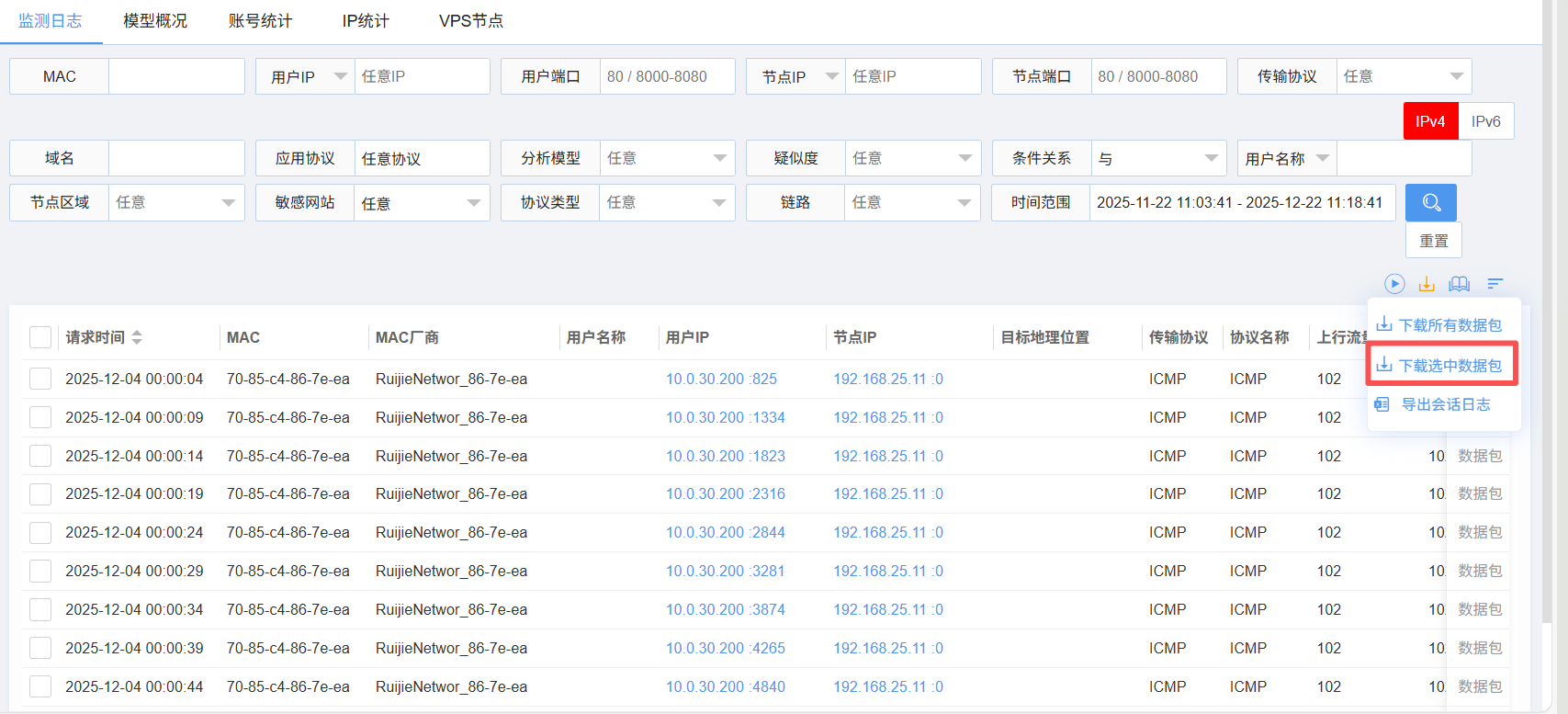Open the 节点IP type dropdown arrow
Screen dimensions: 1568x714
(831, 76)
